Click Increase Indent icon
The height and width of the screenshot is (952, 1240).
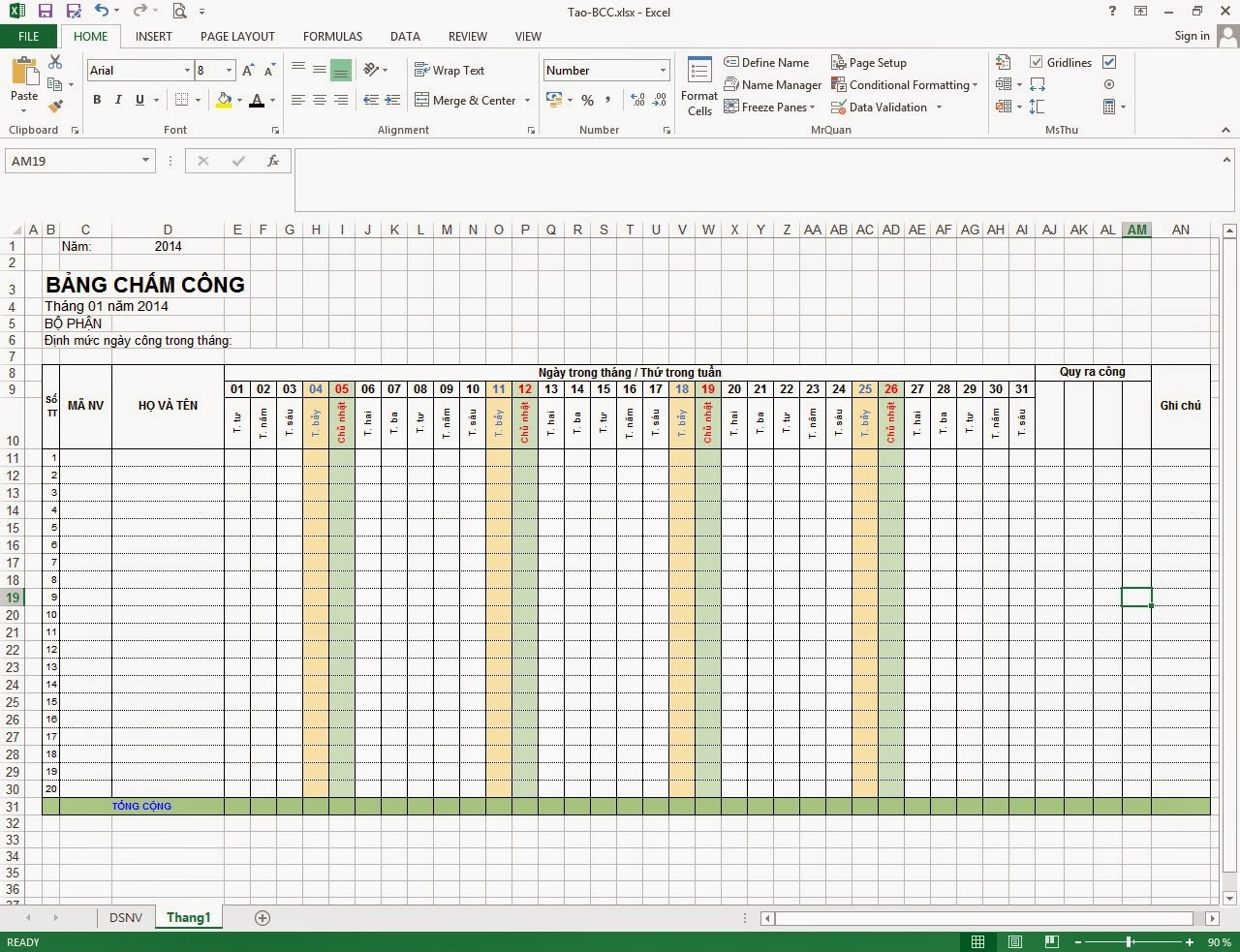click(x=392, y=100)
